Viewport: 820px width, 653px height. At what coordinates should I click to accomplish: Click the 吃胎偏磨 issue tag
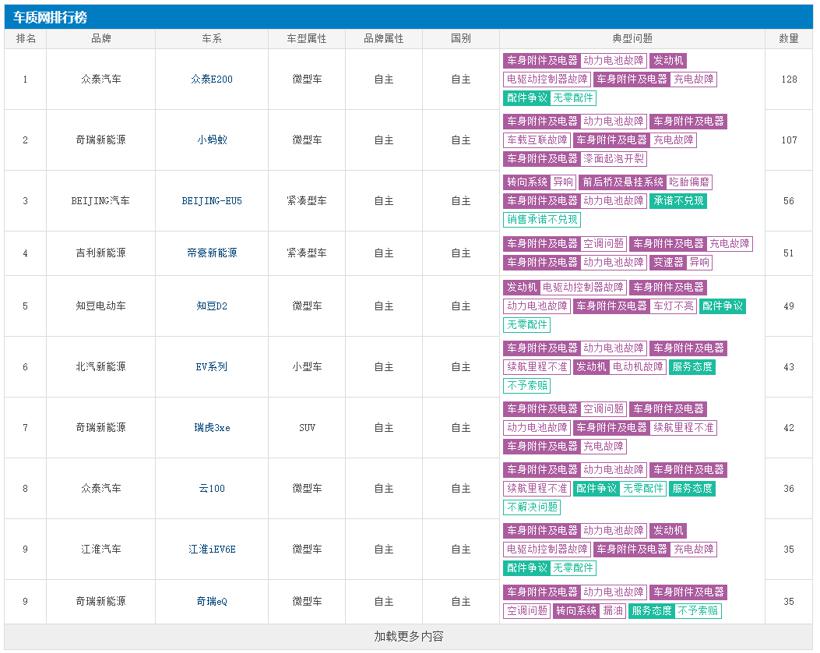691,182
